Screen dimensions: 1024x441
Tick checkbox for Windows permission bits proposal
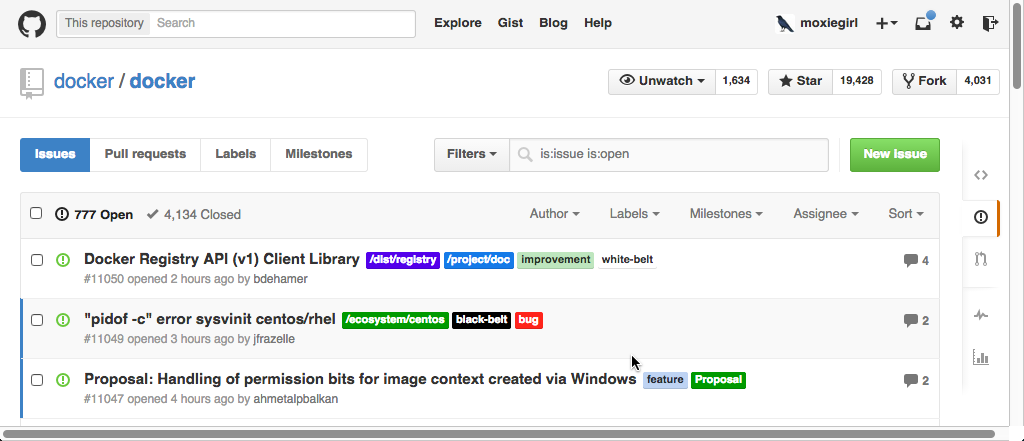point(37,380)
